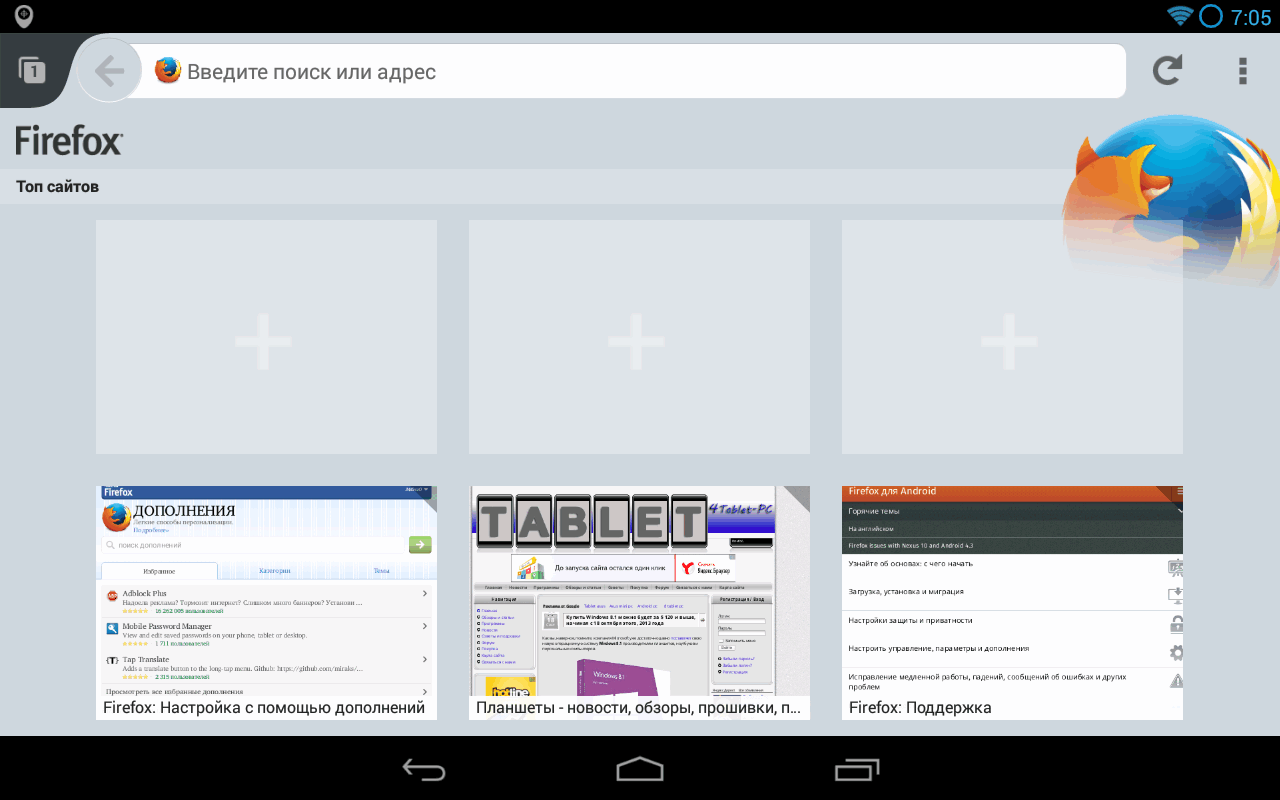Open the three-dot overflow menu
1280x800 pixels.
[1243, 70]
